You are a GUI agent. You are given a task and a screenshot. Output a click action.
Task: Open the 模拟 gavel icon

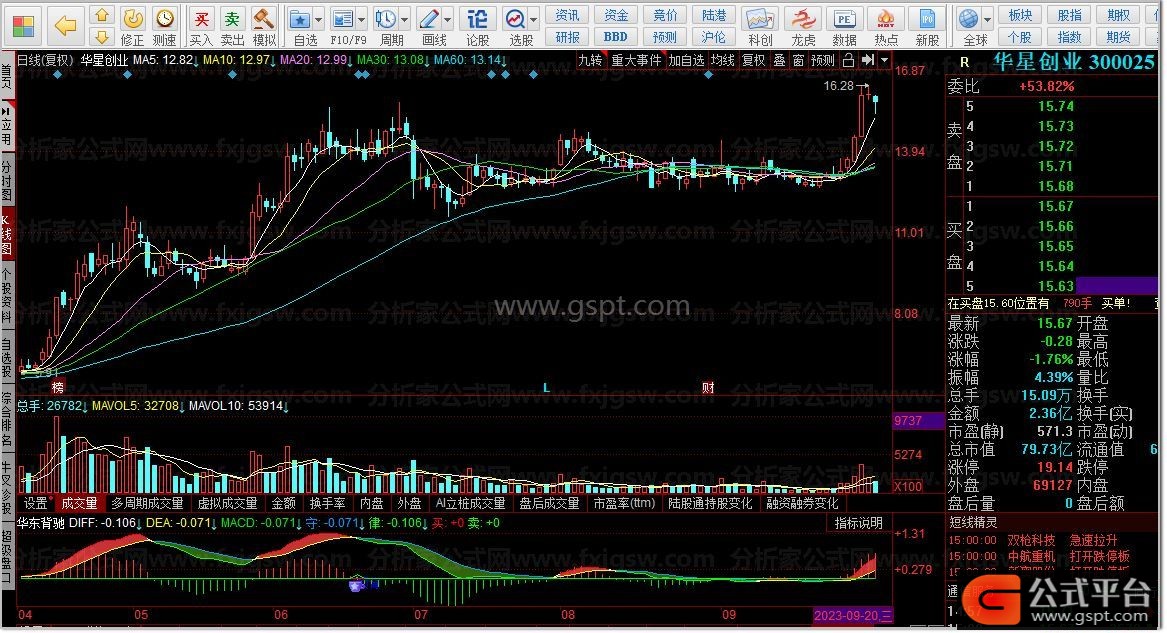pos(263,27)
